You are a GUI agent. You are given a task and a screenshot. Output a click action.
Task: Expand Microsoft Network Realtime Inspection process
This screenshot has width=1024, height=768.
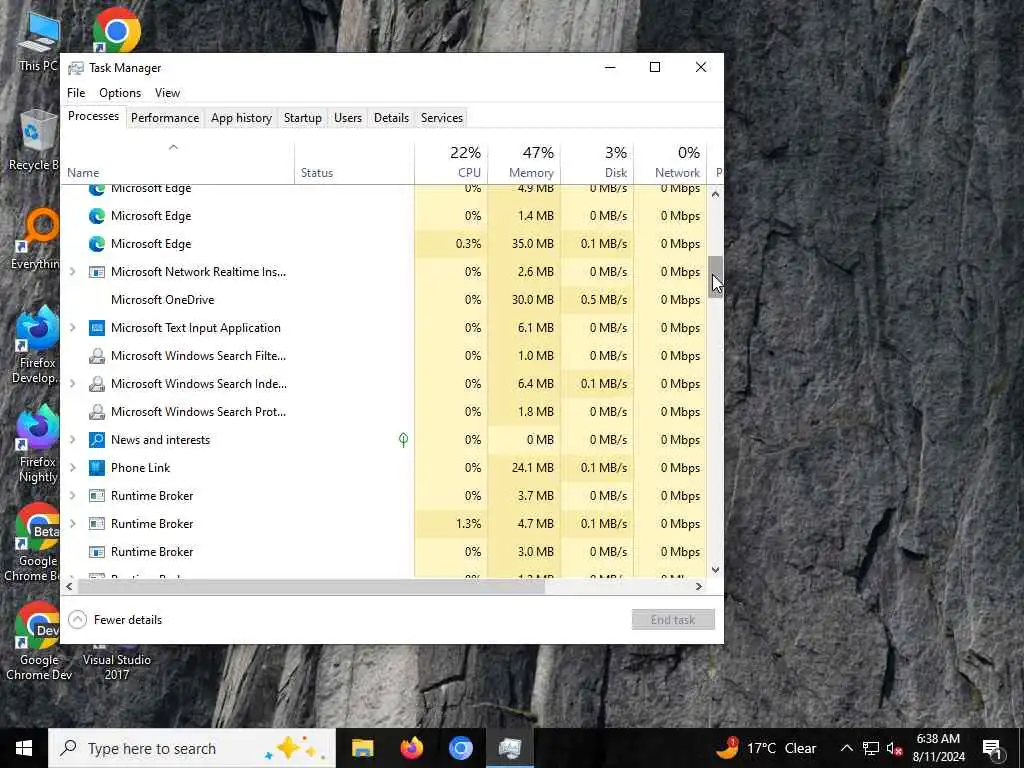[72, 272]
